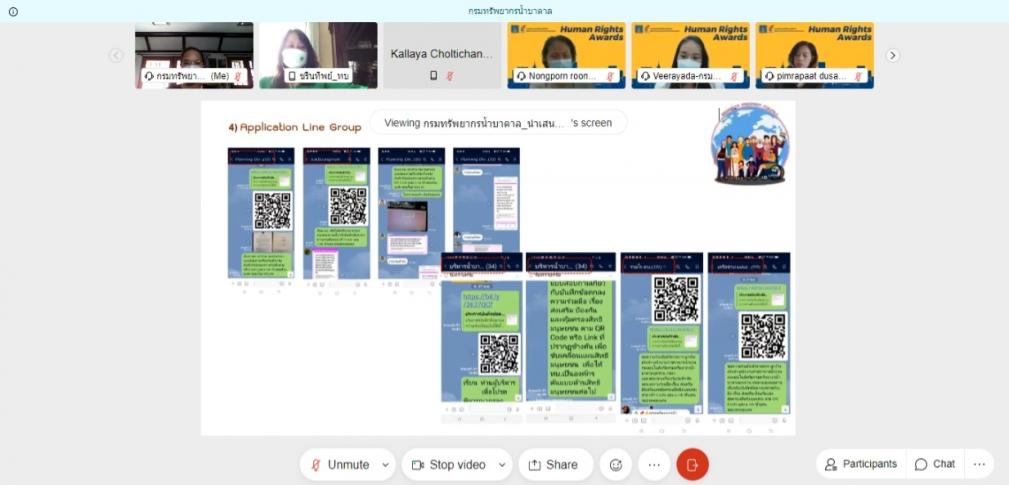Viewport: 1009px width, 485px height.
Task: Click the red leave meeting button
Action: [x=692, y=464]
